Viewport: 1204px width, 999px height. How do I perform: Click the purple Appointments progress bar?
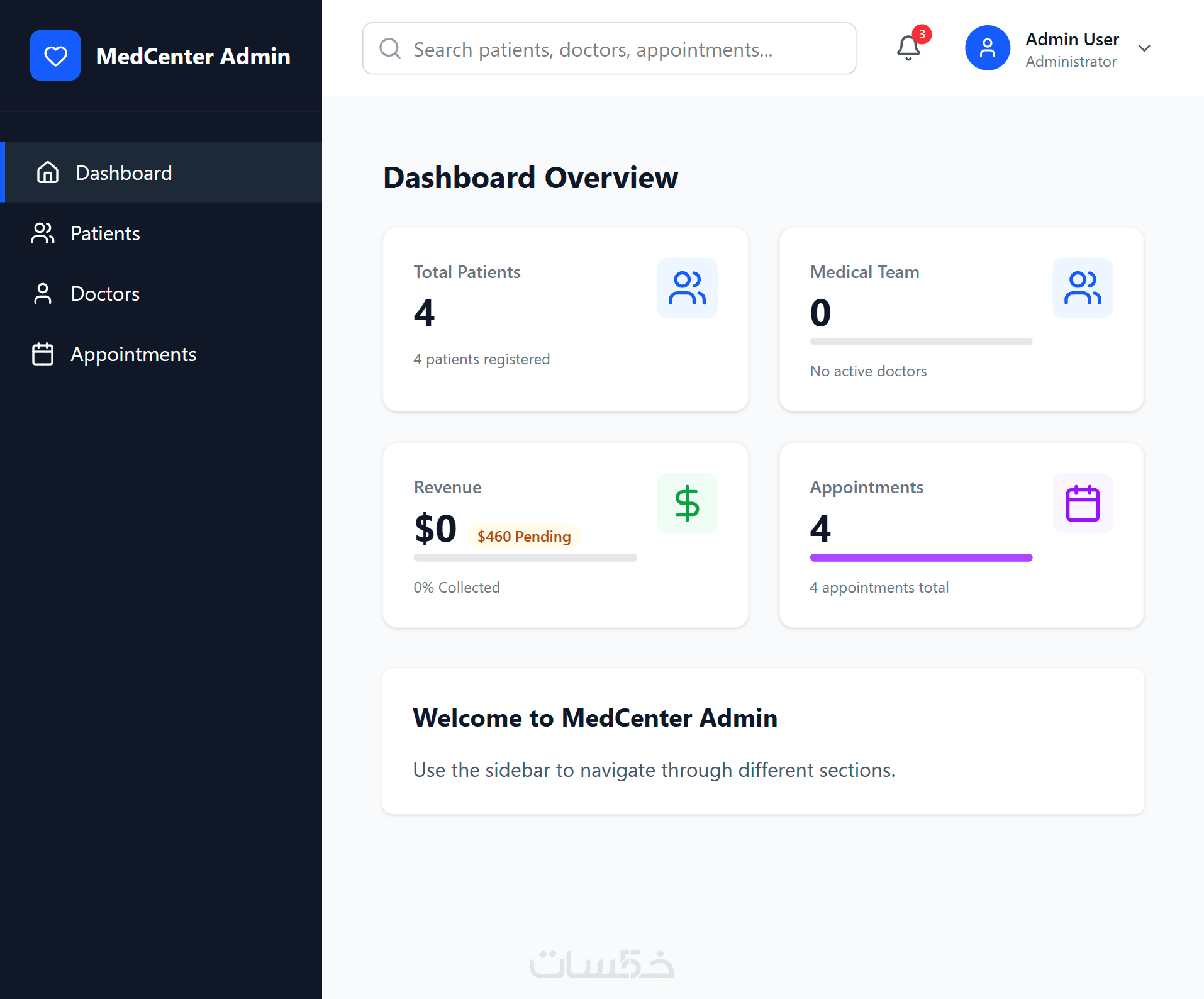point(921,557)
